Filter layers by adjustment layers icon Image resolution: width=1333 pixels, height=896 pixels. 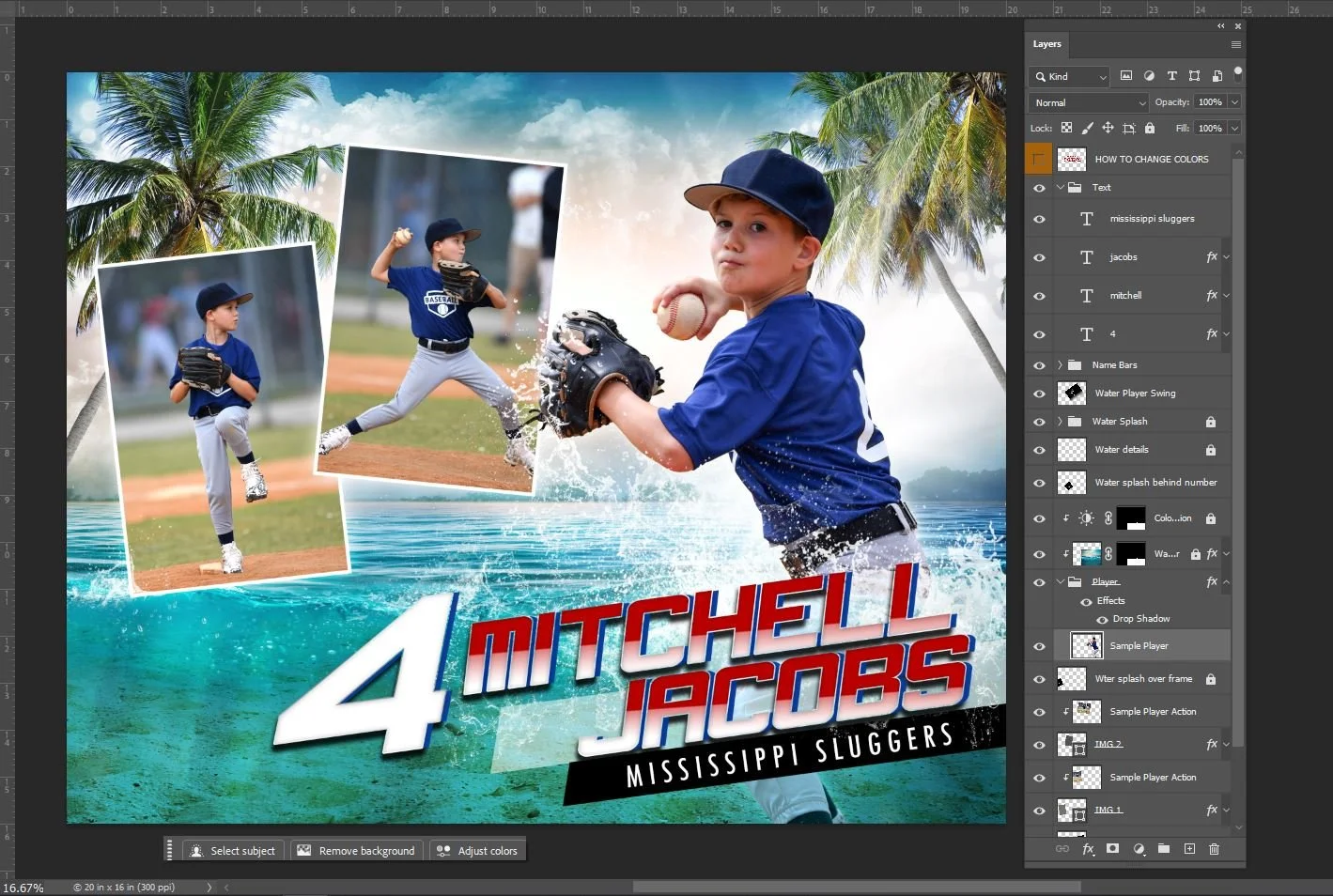(1149, 76)
